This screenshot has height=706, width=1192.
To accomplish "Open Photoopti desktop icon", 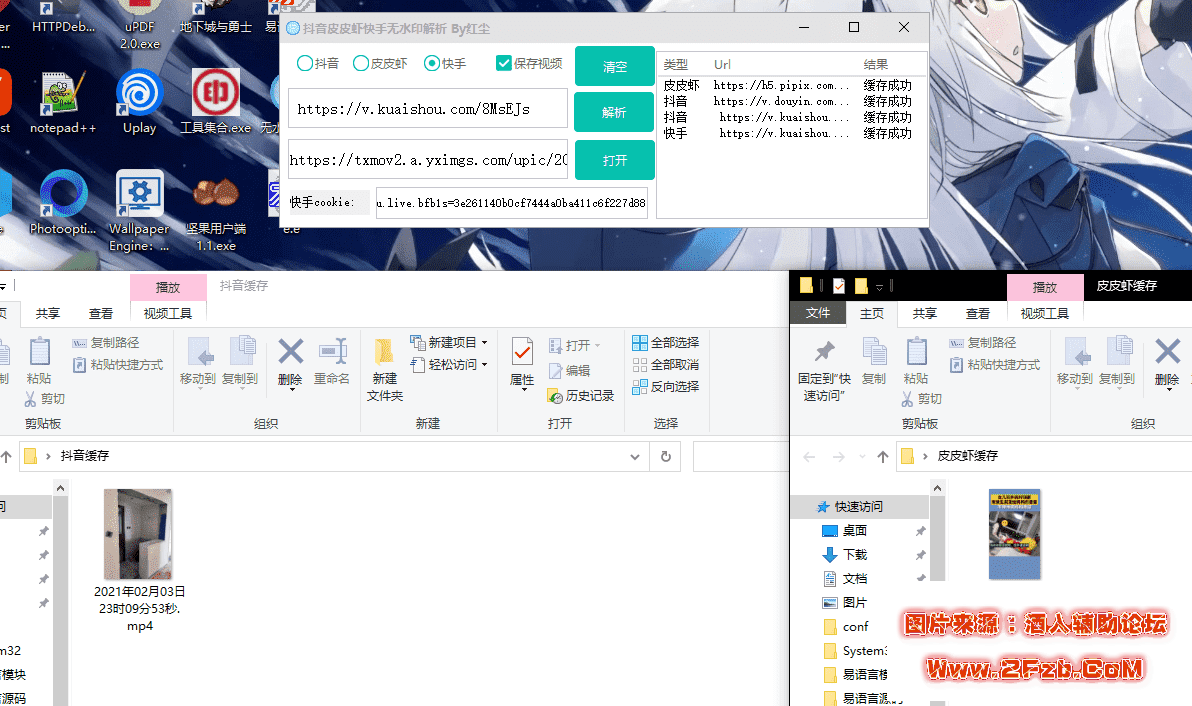I will (x=63, y=203).
